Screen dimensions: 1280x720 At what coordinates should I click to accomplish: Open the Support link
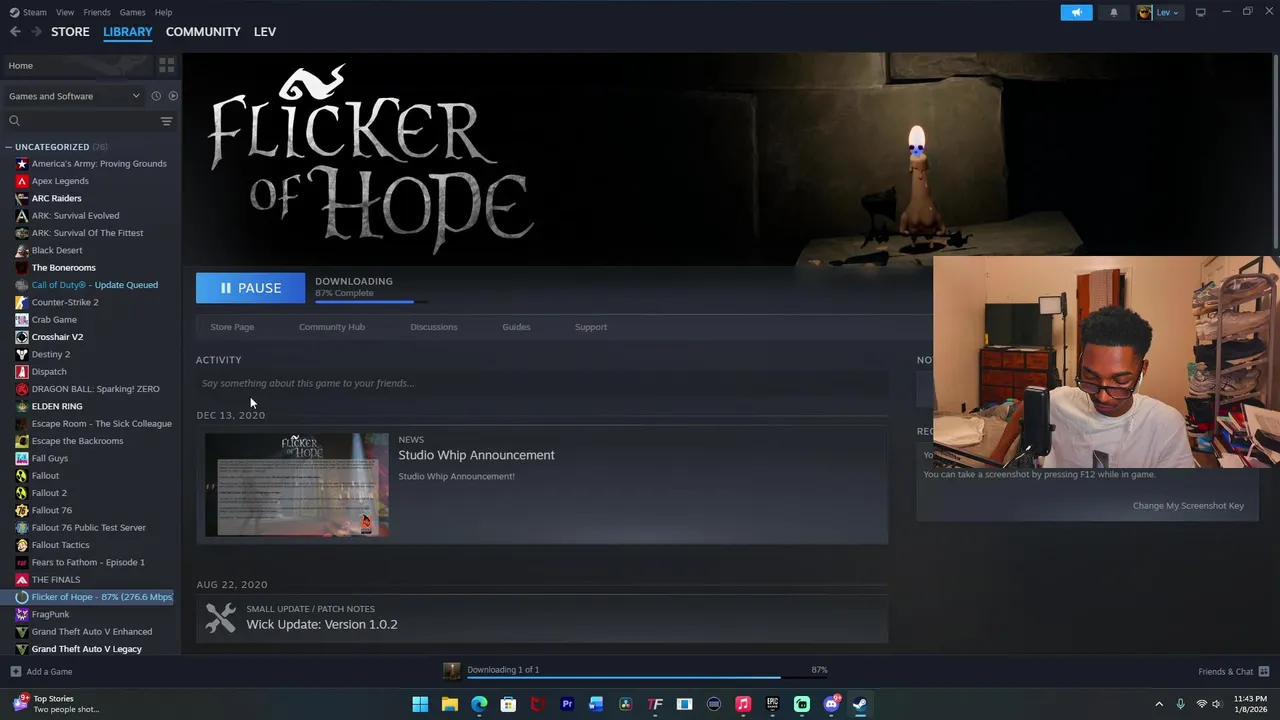[591, 327]
